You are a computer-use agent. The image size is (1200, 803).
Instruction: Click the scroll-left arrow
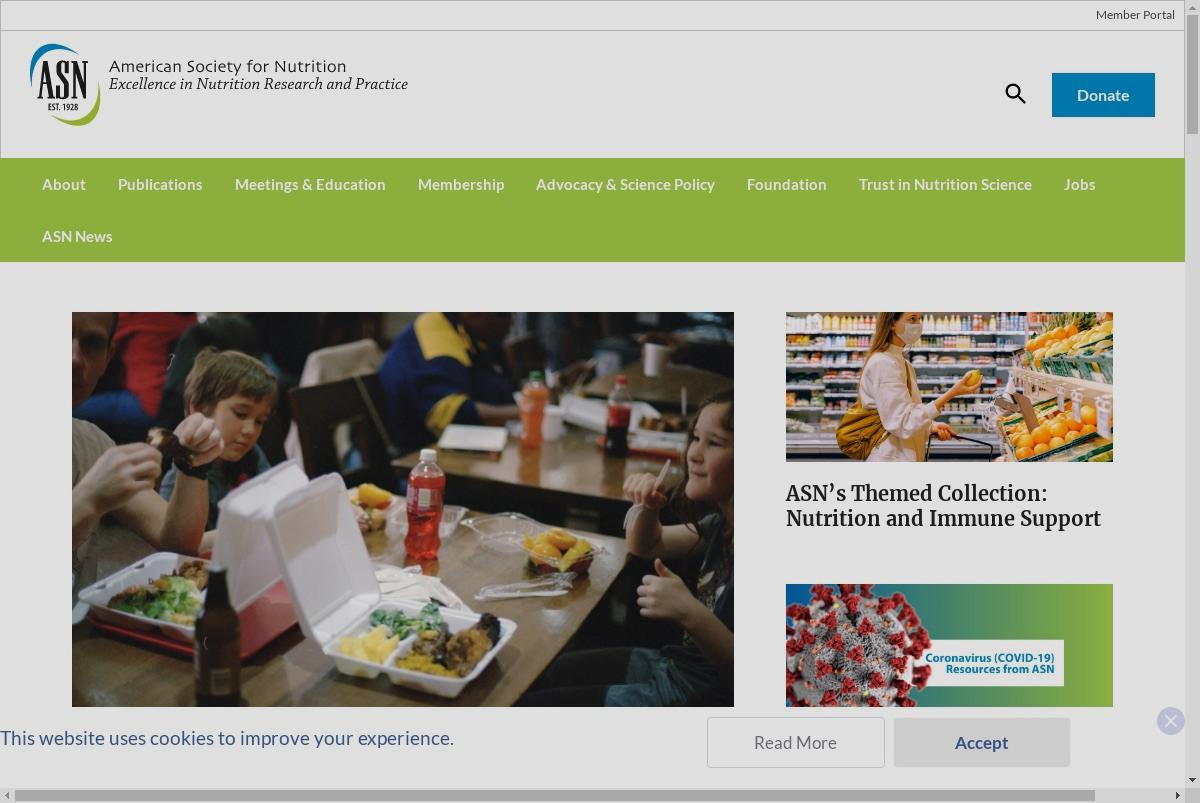coord(7,795)
